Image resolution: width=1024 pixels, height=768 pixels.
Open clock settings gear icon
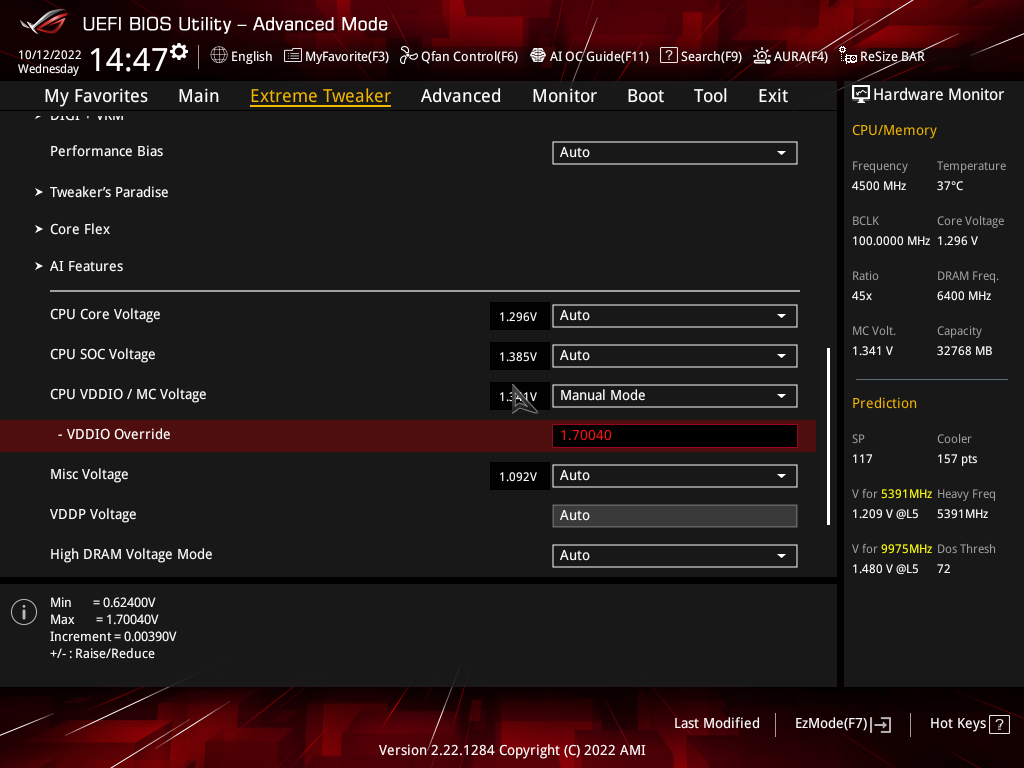tap(179, 52)
